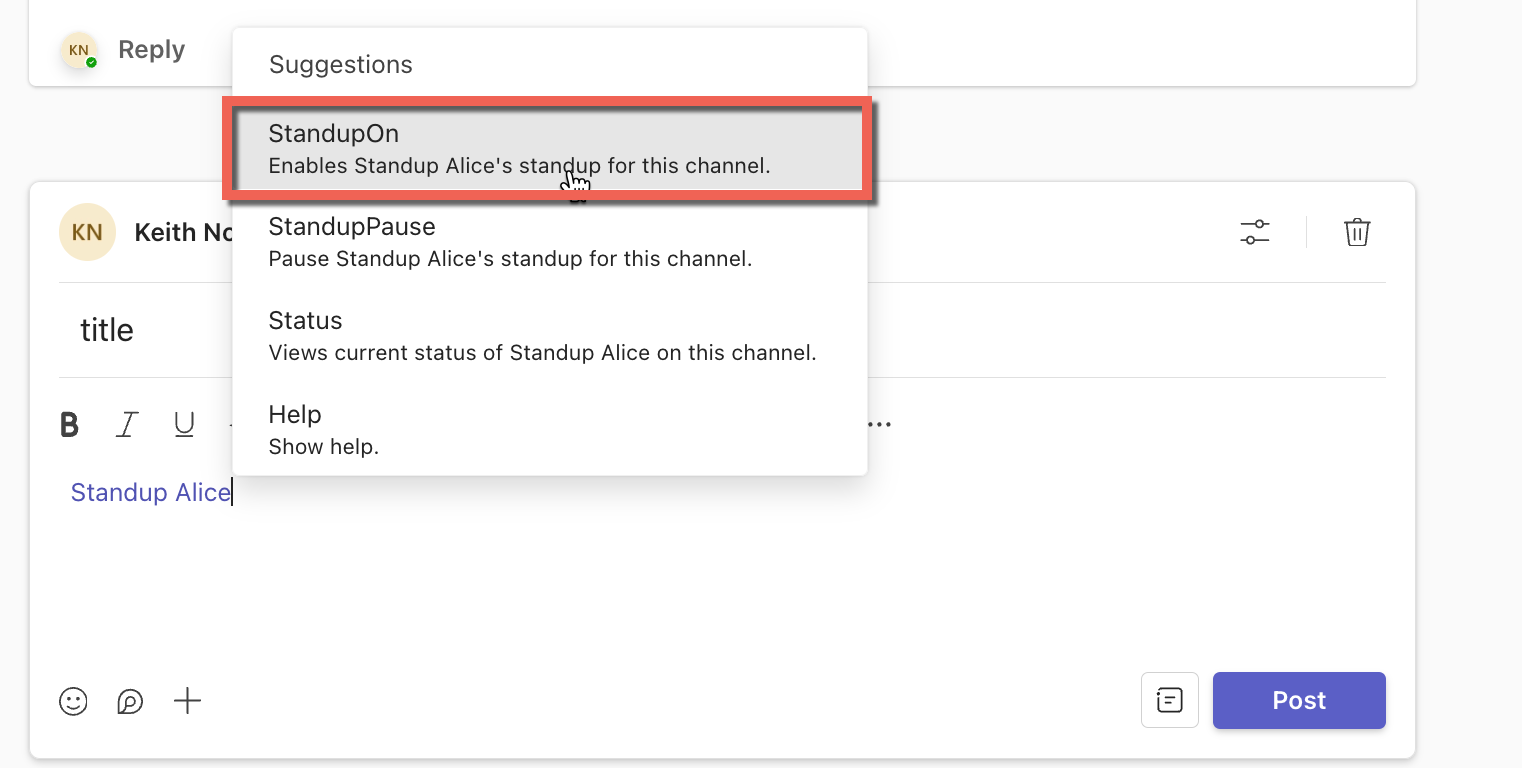The width and height of the screenshot is (1522, 768).
Task: Click the note icon button beside Post
Action: pyautogui.click(x=1170, y=700)
